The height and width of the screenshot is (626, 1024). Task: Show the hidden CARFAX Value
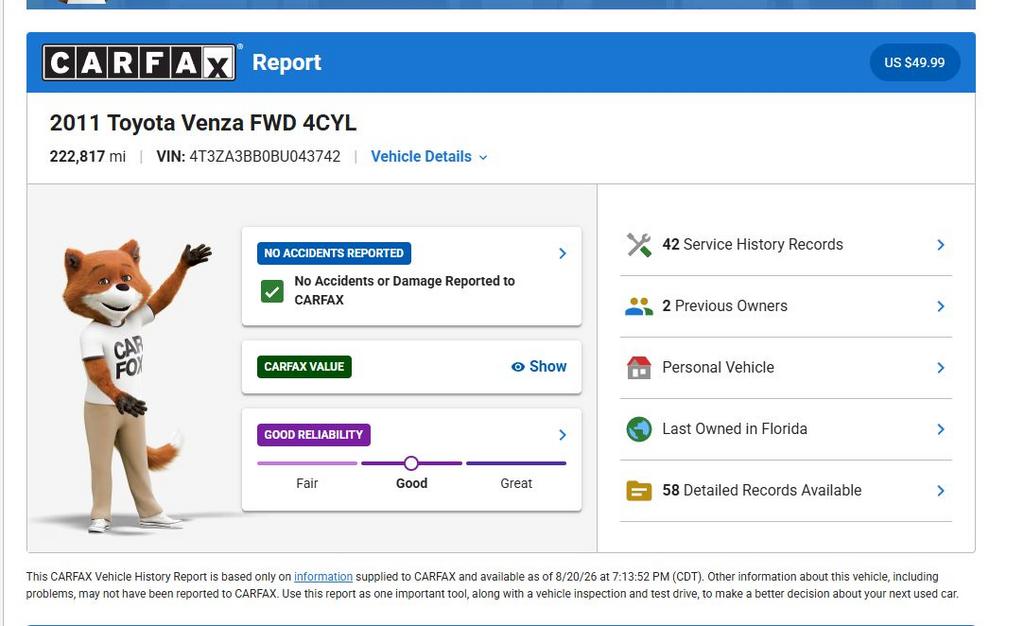[x=539, y=367]
